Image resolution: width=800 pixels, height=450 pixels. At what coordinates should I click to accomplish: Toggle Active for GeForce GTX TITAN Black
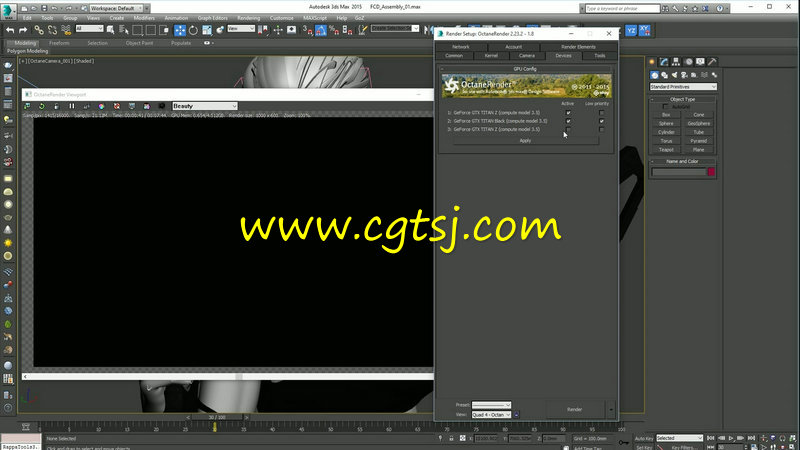click(568, 121)
